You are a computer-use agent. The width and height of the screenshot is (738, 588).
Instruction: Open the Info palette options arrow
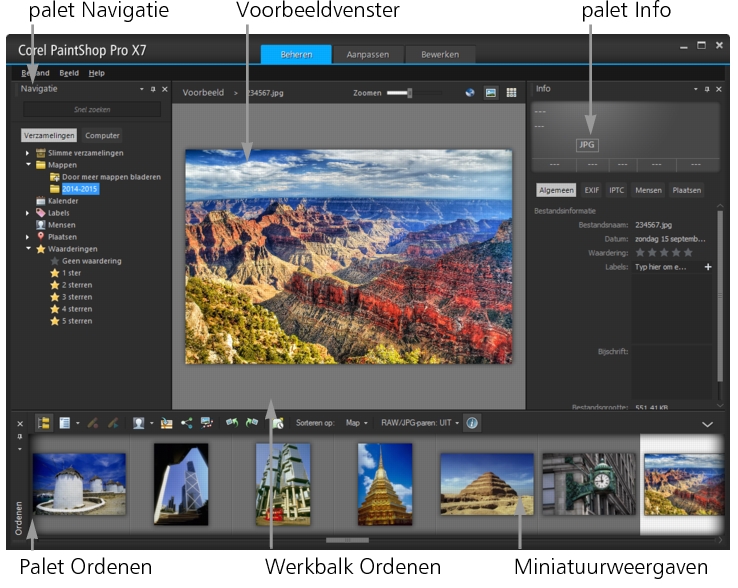click(x=696, y=89)
